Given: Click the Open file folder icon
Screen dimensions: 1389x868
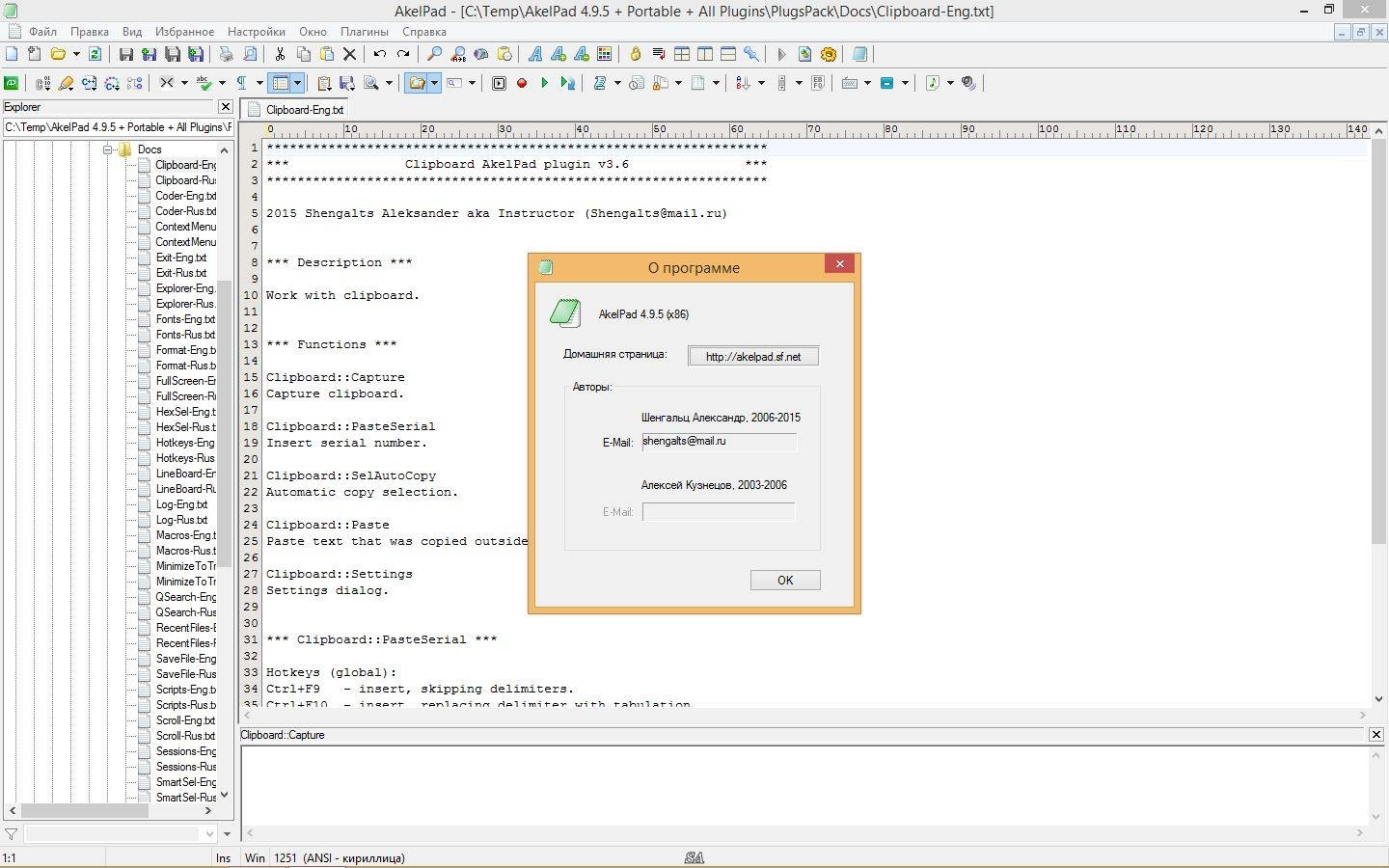Looking at the screenshot, I should (58, 54).
